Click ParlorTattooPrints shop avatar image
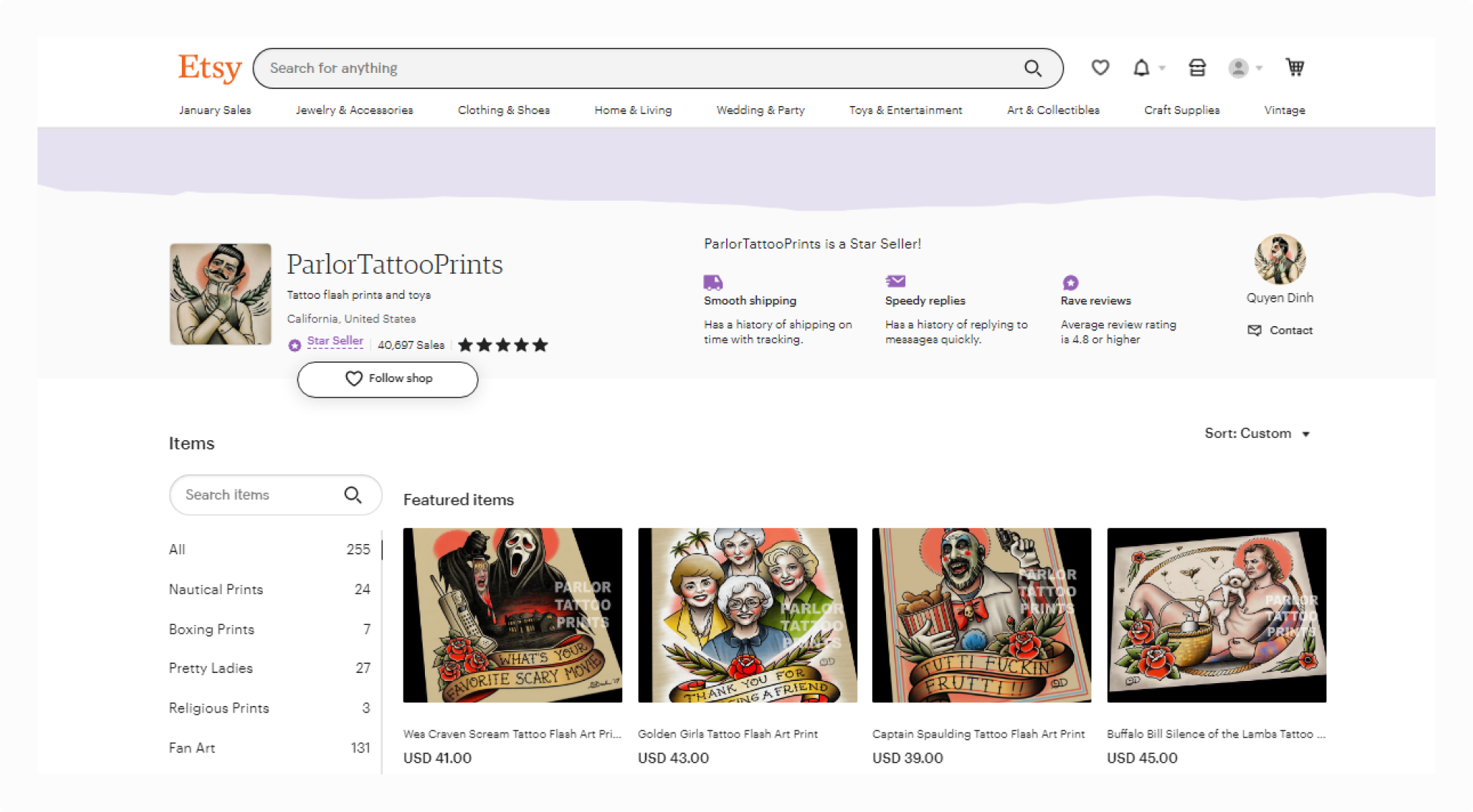Viewport: 1473px width, 812px height. pos(220,294)
